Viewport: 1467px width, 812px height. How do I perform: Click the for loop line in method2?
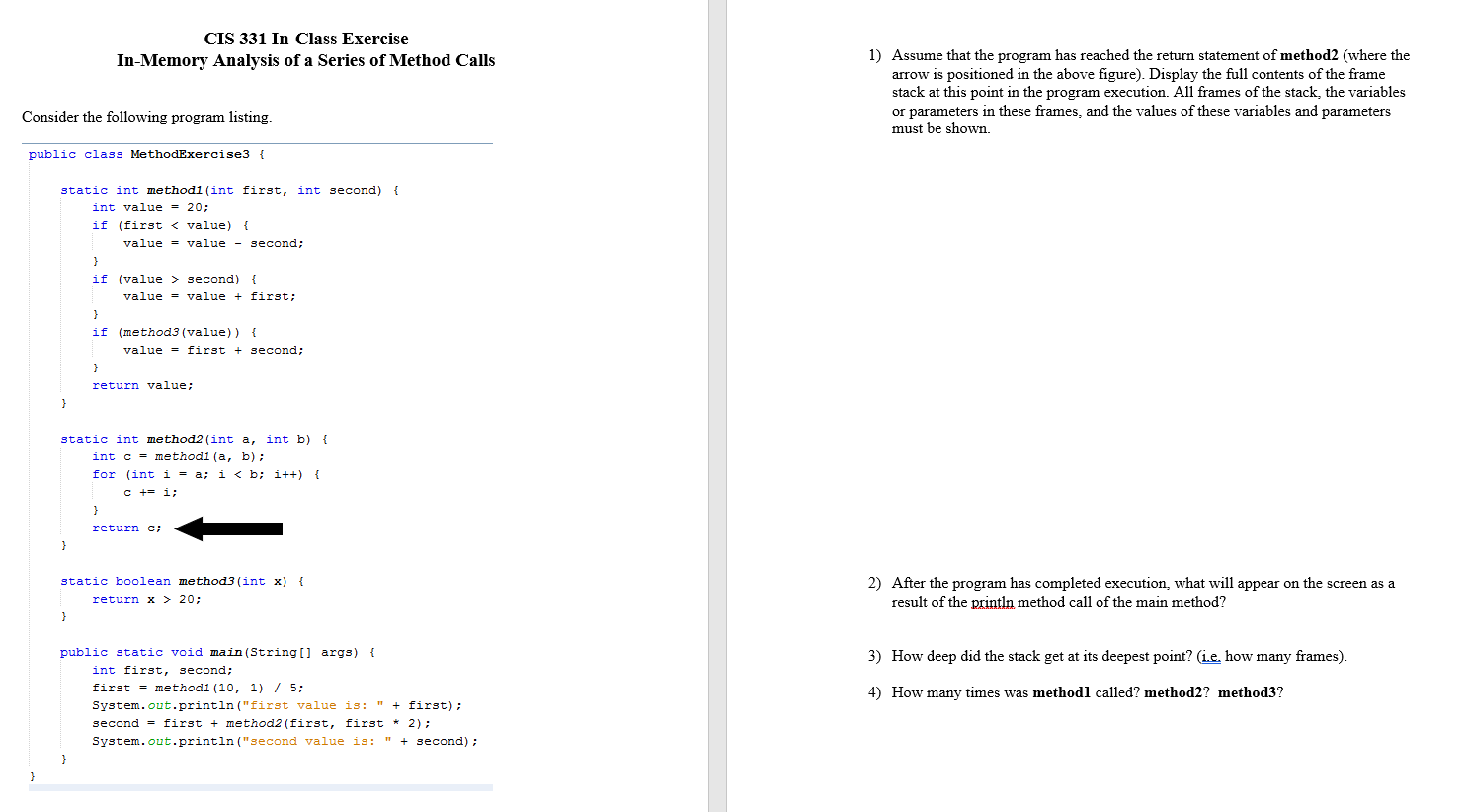tap(205, 474)
